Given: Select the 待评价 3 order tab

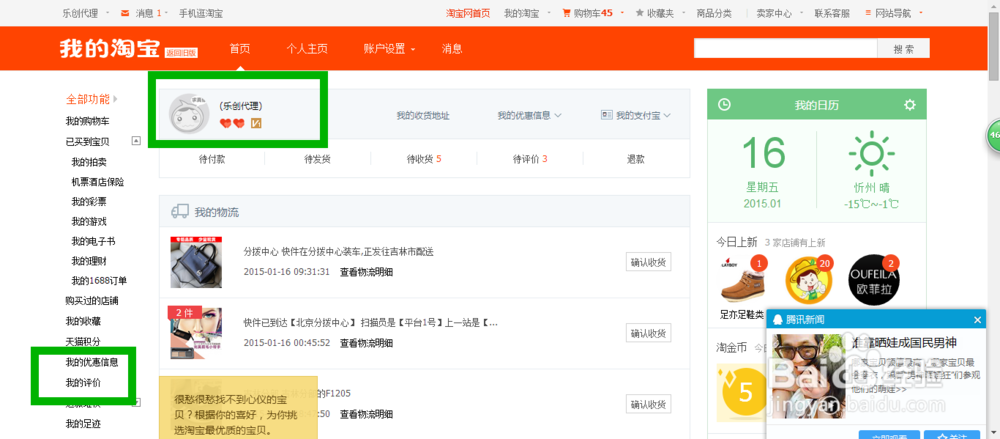Looking at the screenshot, I should point(530,159).
